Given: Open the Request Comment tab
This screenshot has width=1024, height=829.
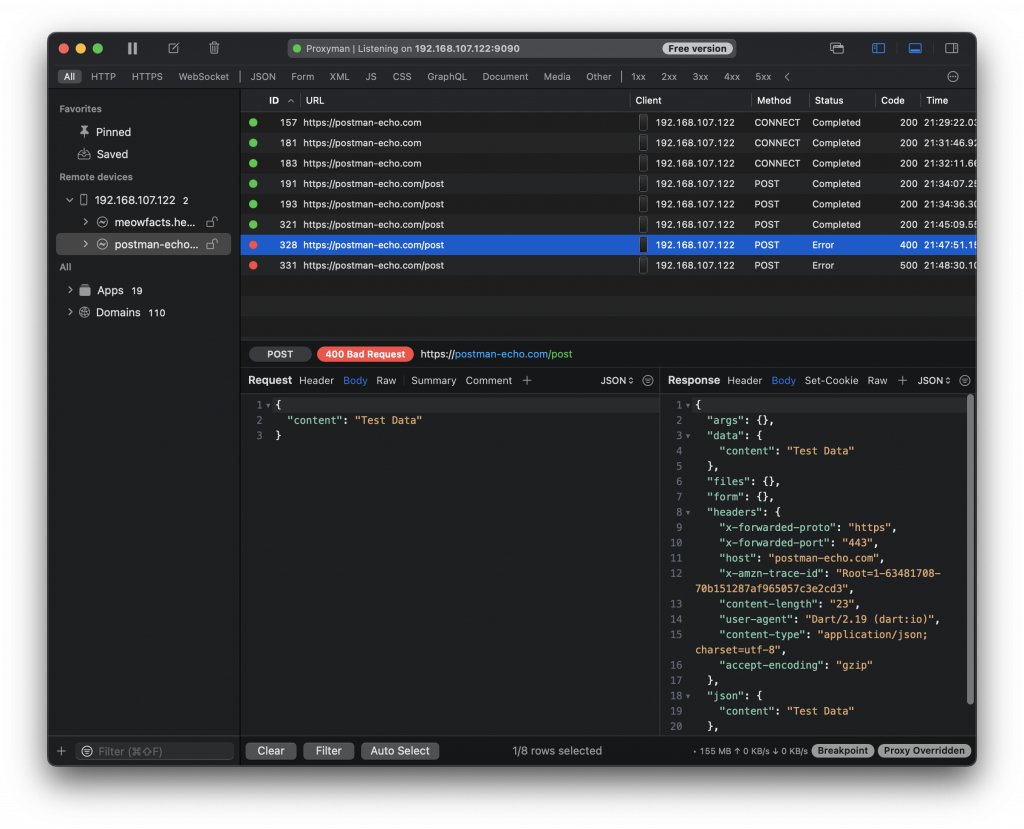Looking at the screenshot, I should click(488, 380).
